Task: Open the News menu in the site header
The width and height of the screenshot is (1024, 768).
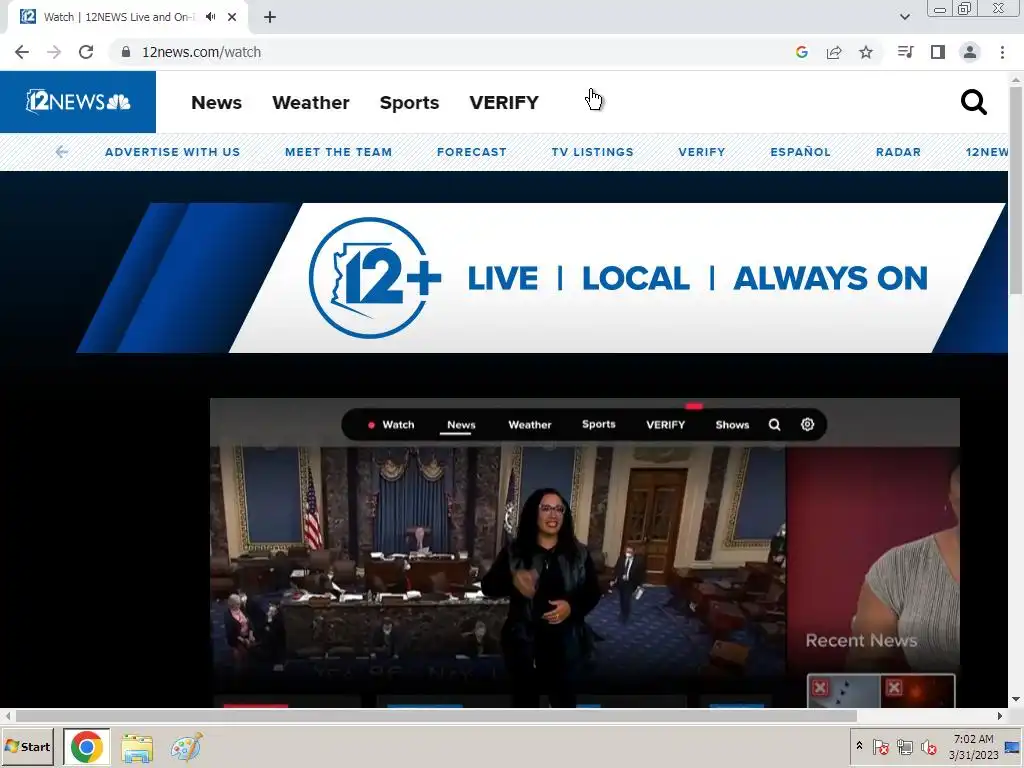Action: (x=216, y=103)
